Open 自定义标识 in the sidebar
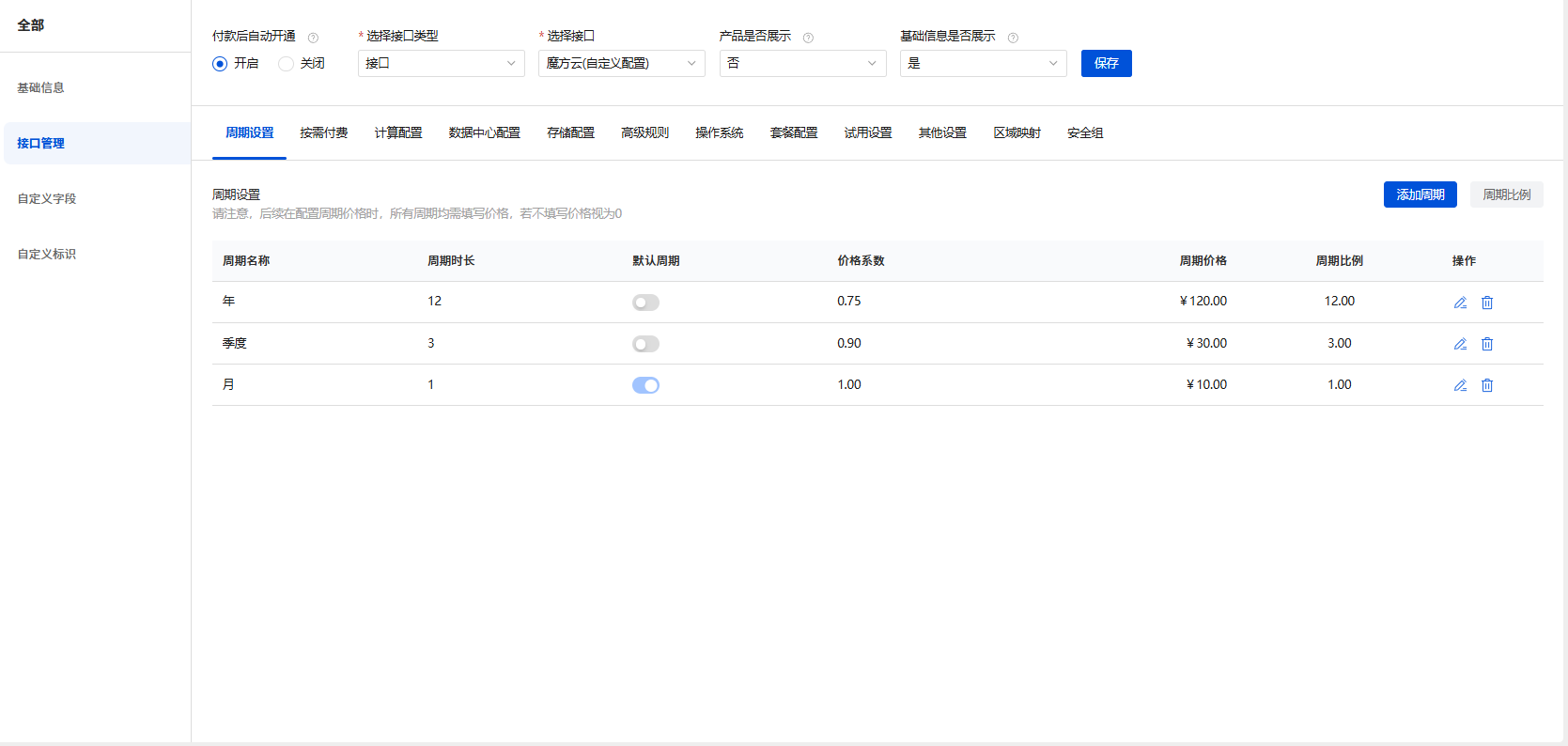The height and width of the screenshot is (746, 1568). 96,254
